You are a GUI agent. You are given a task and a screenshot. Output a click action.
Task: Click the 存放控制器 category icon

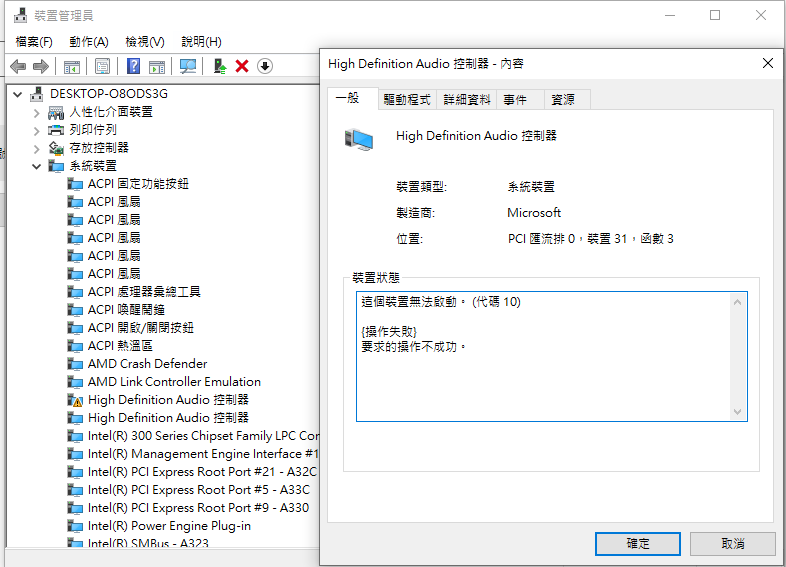tap(56, 148)
